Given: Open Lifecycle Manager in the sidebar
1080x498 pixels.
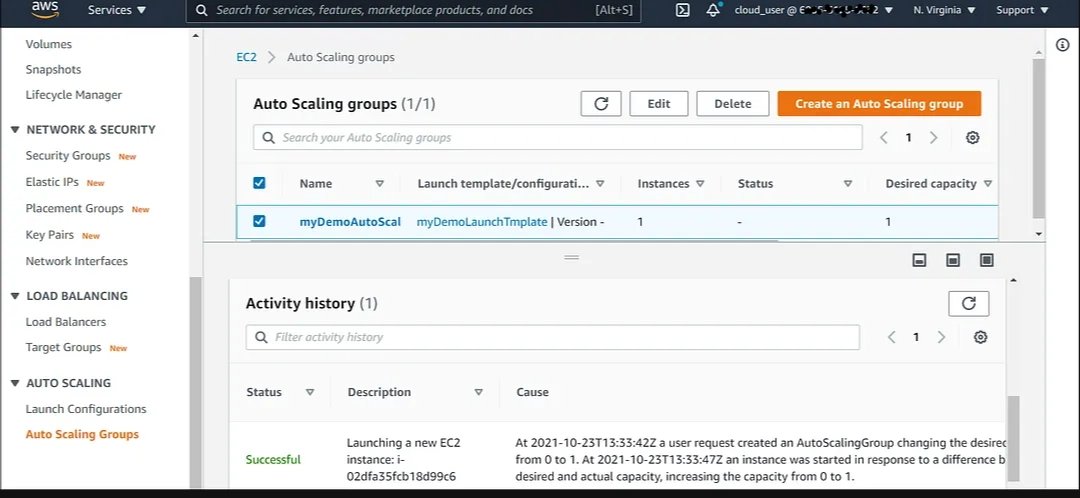Looking at the screenshot, I should [x=74, y=95].
